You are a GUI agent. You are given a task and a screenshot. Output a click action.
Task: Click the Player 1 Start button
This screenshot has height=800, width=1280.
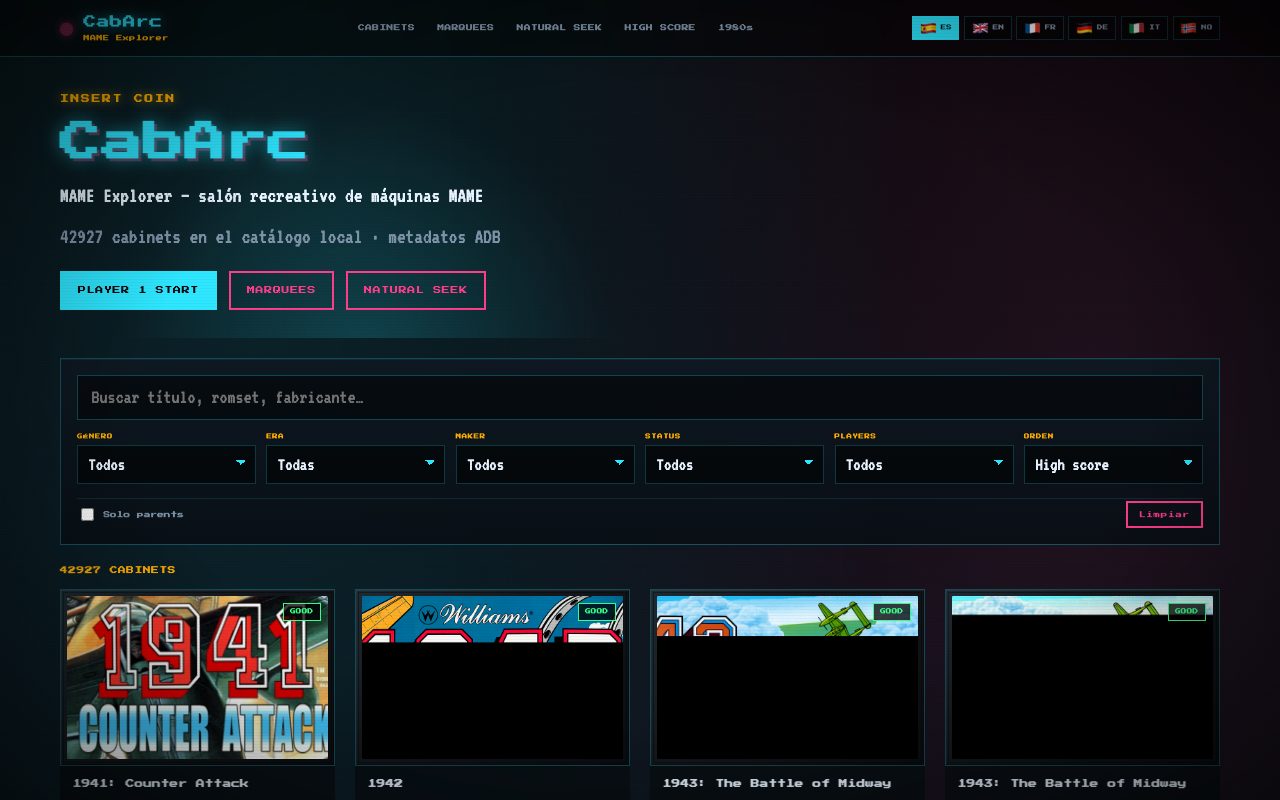(138, 290)
